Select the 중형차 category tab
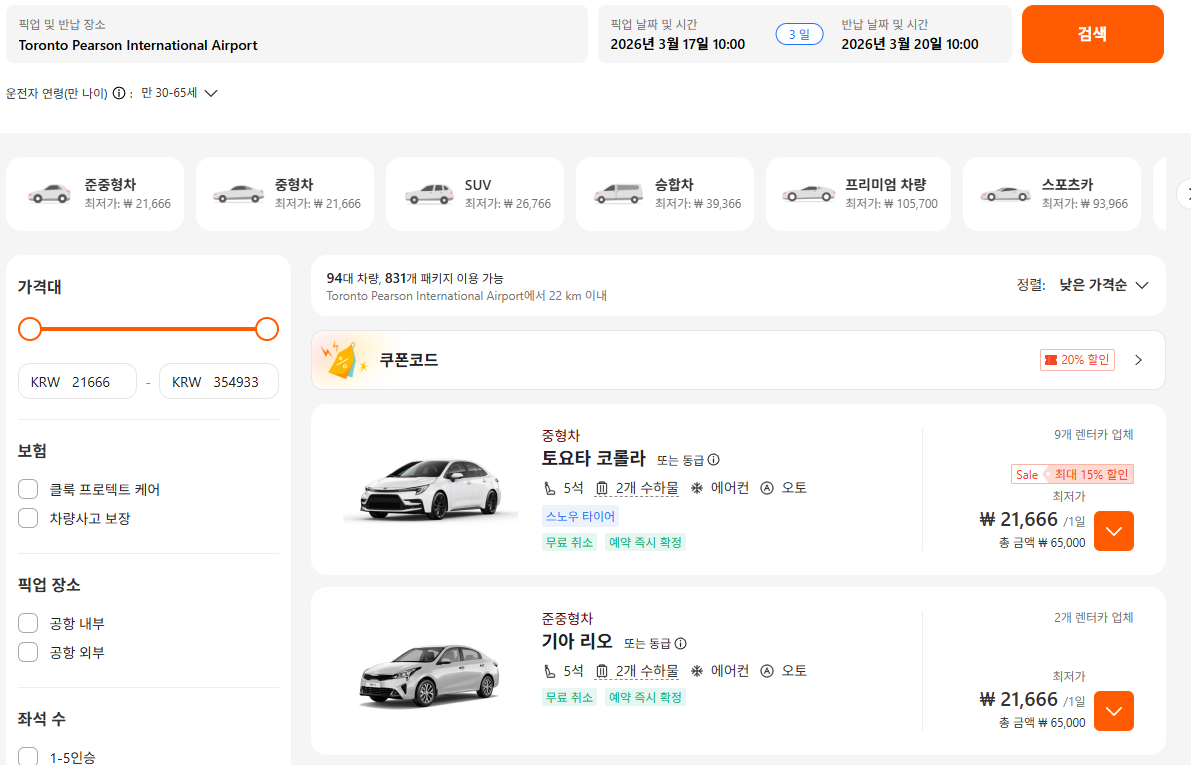The width and height of the screenshot is (1191, 765). 285,194
